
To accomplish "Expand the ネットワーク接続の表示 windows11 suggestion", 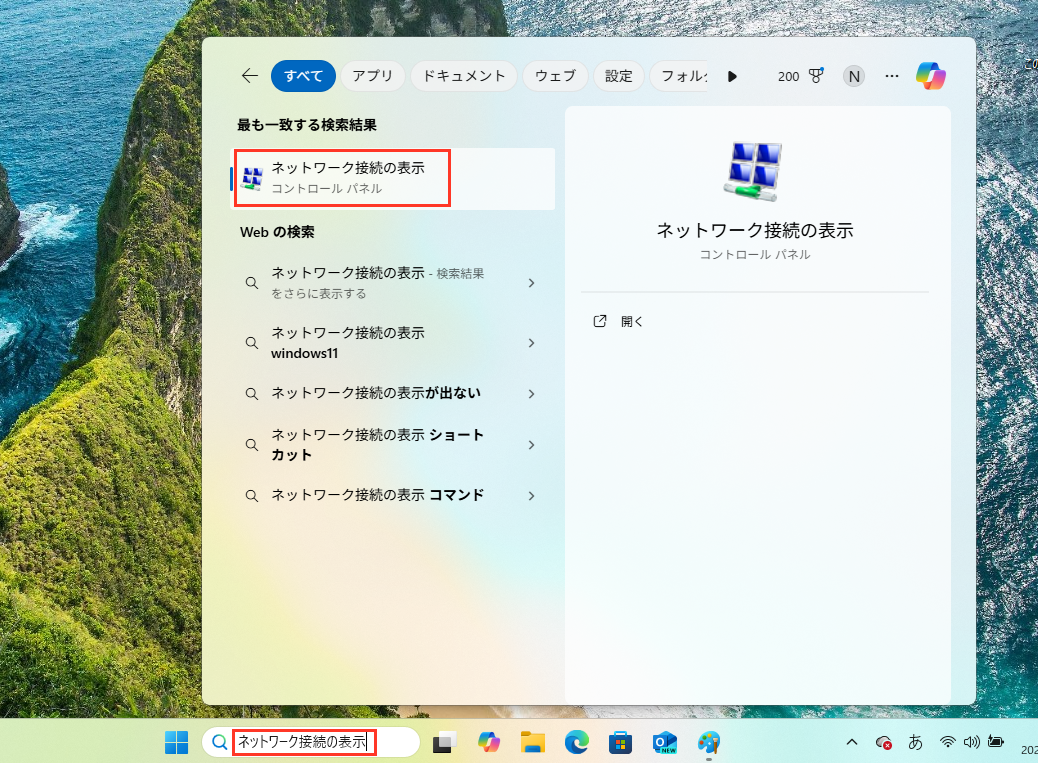I will click(531, 343).
